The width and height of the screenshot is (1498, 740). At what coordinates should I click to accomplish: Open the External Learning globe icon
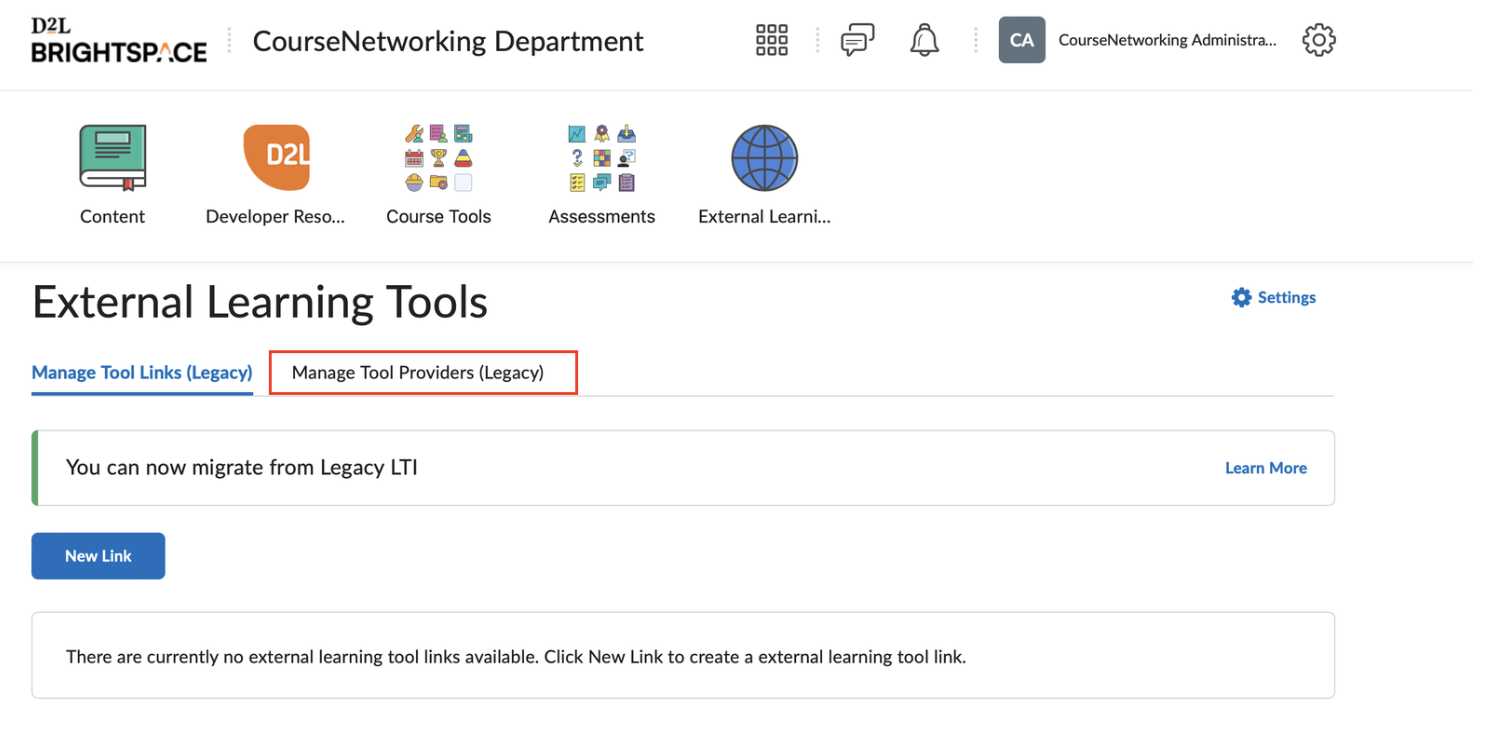764,158
